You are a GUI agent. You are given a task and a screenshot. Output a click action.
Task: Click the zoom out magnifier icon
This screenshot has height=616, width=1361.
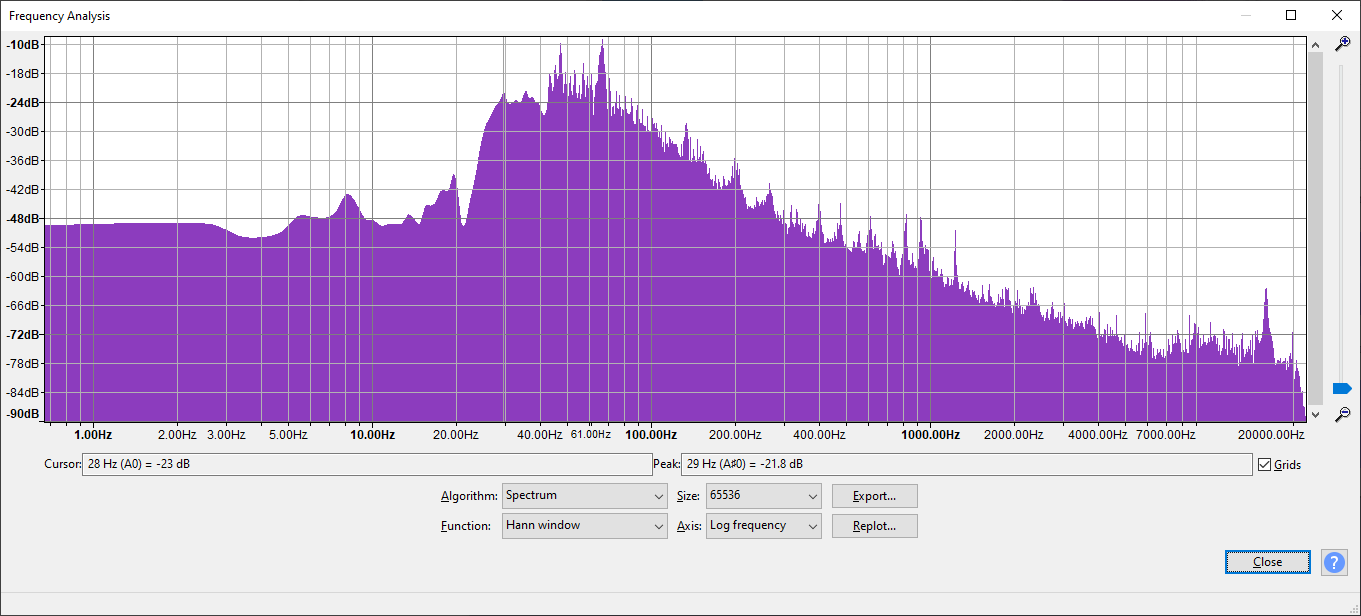(x=1343, y=414)
